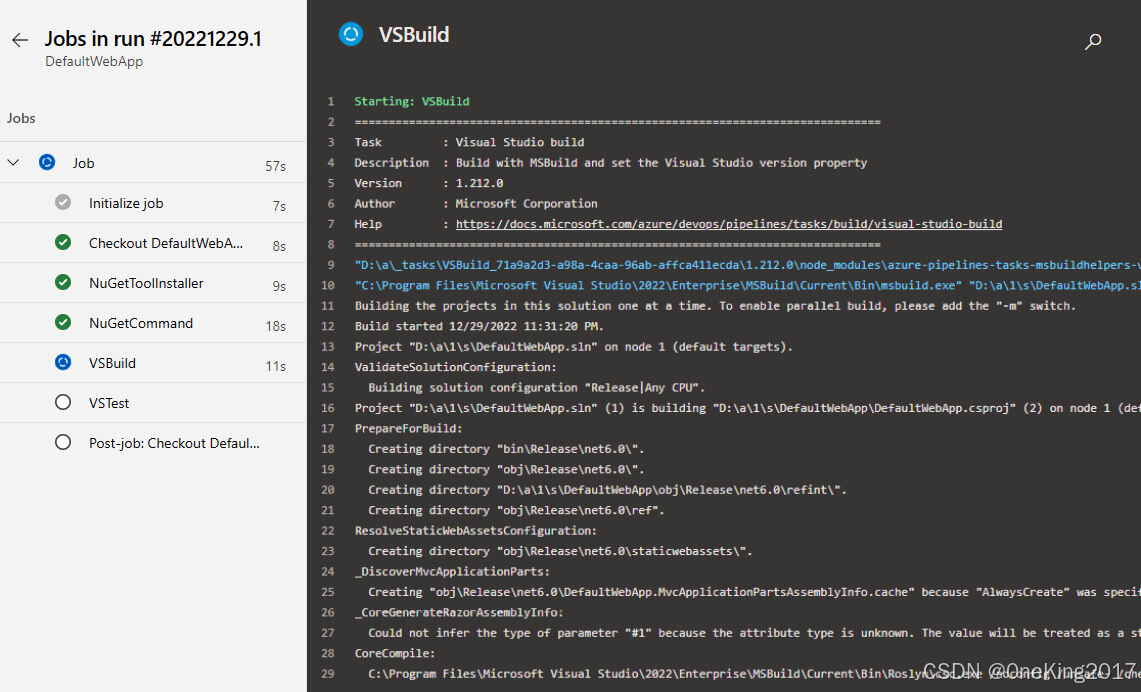1141x692 pixels.
Task: Click the pending circle icon of VSTest
Action: [x=63, y=402]
